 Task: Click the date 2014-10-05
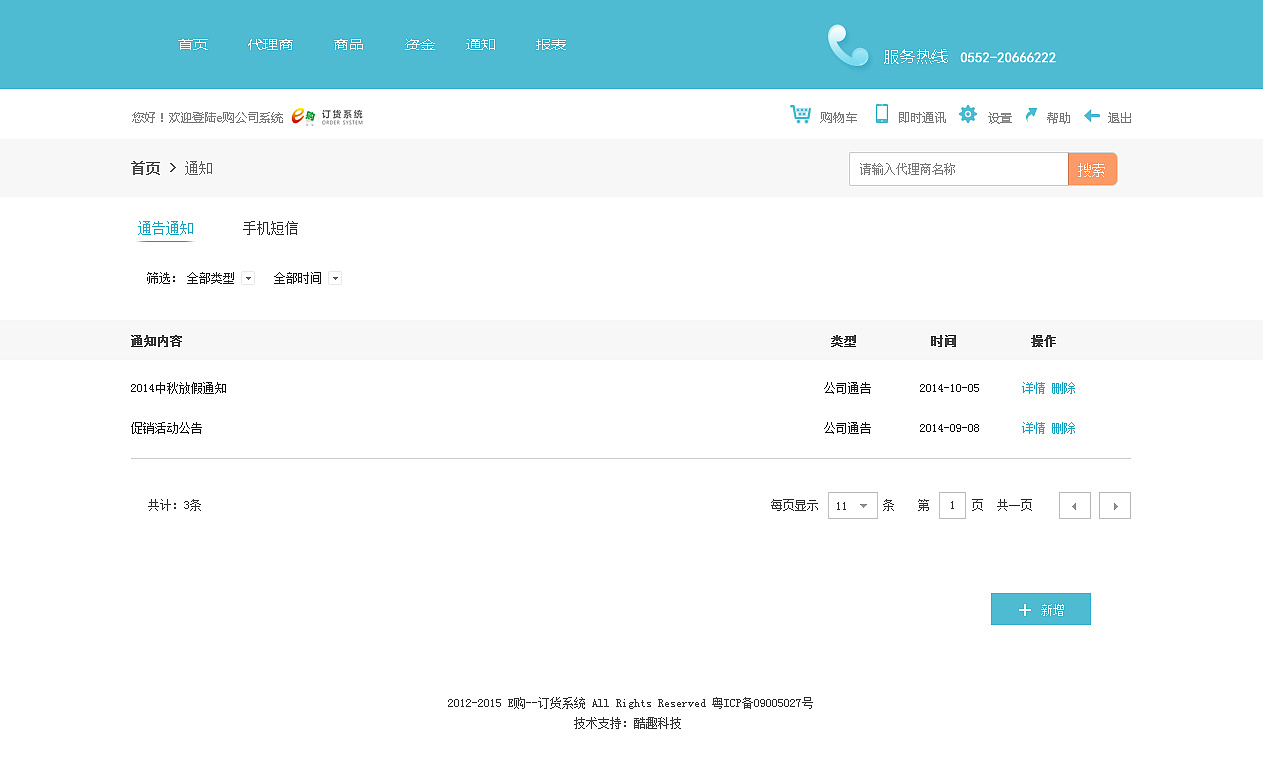pyautogui.click(x=949, y=388)
